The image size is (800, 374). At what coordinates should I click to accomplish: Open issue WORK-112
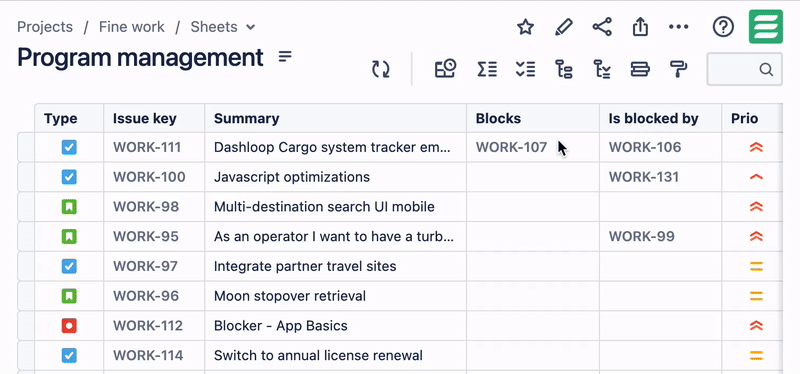pyautogui.click(x=147, y=325)
